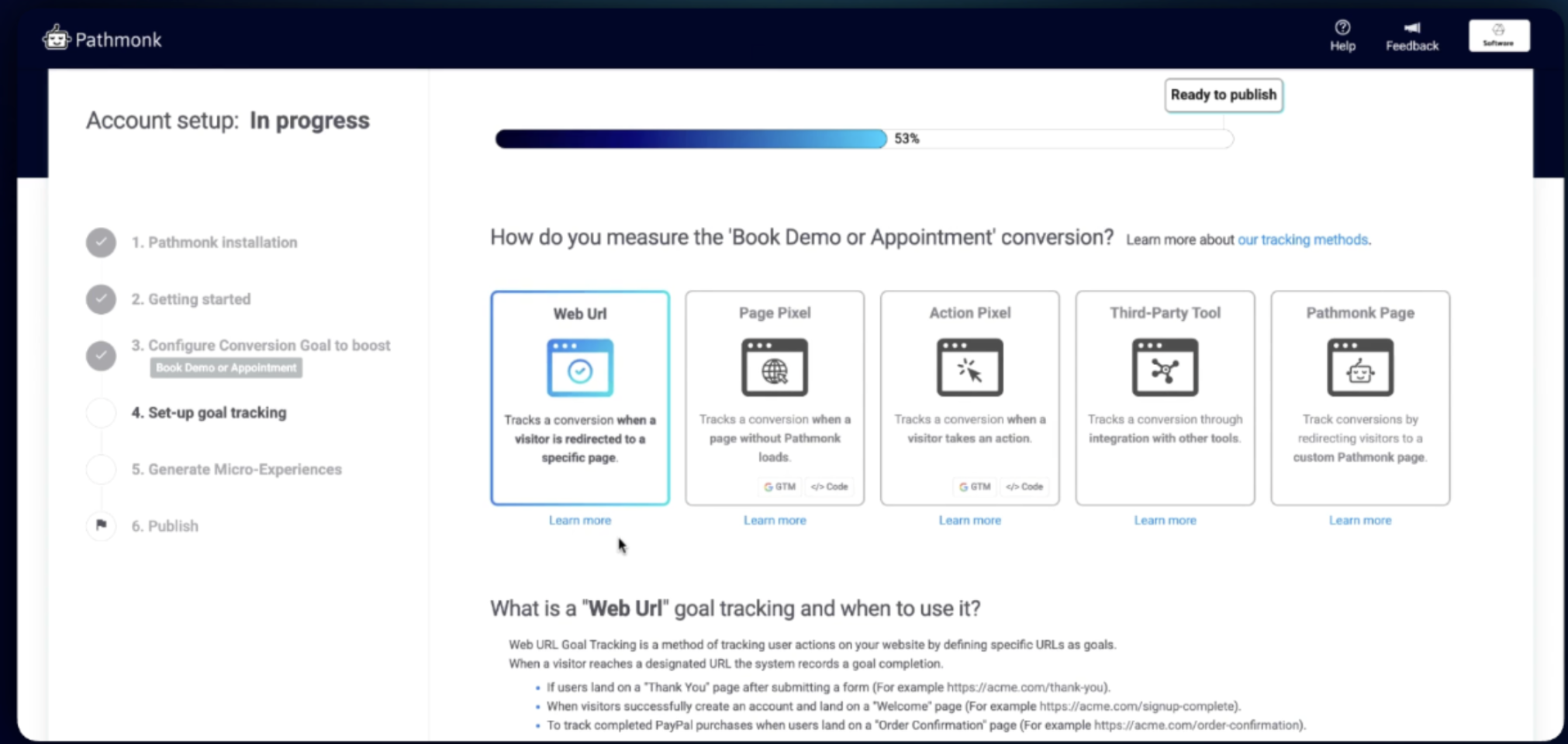Go to step 3. Configure Conversion Goal to boost
The height and width of the screenshot is (744, 1568).
point(261,346)
